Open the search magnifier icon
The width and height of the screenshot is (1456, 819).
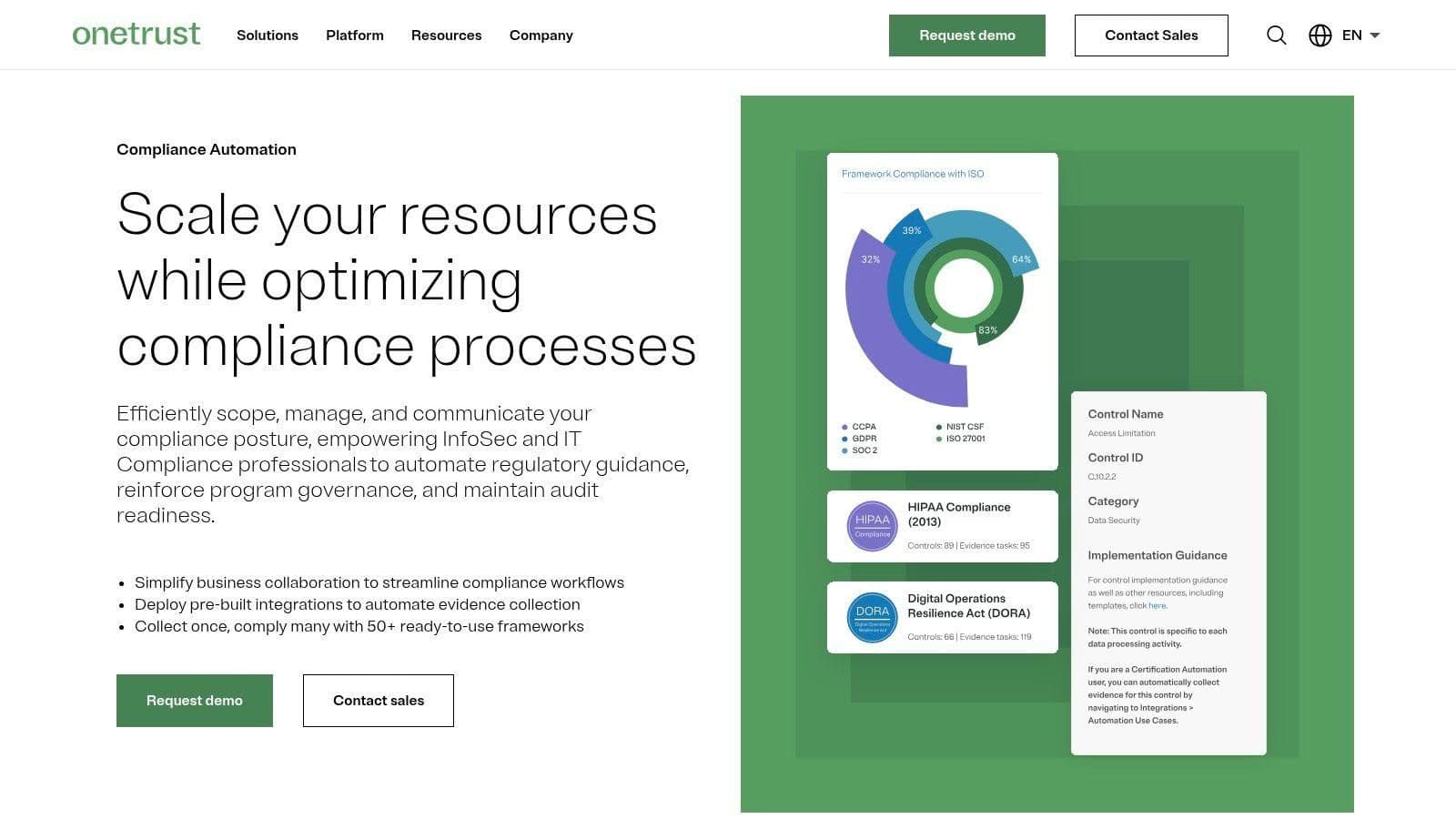pos(1276,35)
